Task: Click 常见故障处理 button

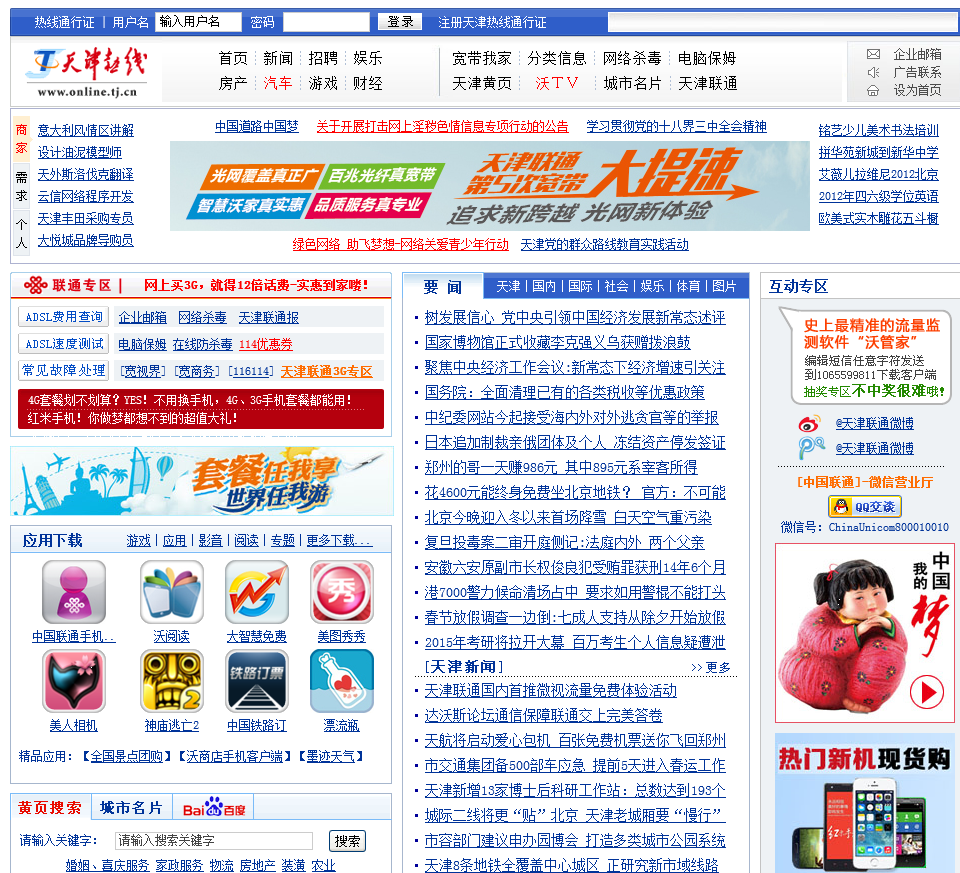Action: 64,370
